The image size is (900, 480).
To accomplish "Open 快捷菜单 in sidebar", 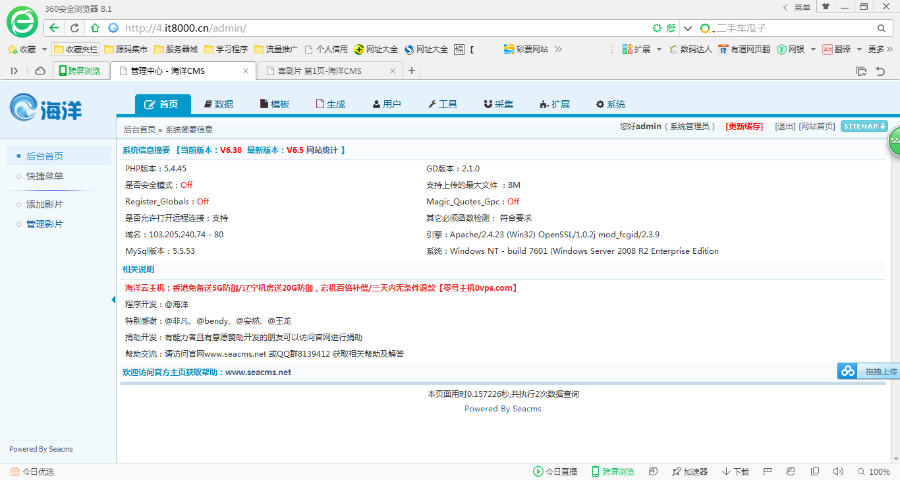I will (x=44, y=176).
